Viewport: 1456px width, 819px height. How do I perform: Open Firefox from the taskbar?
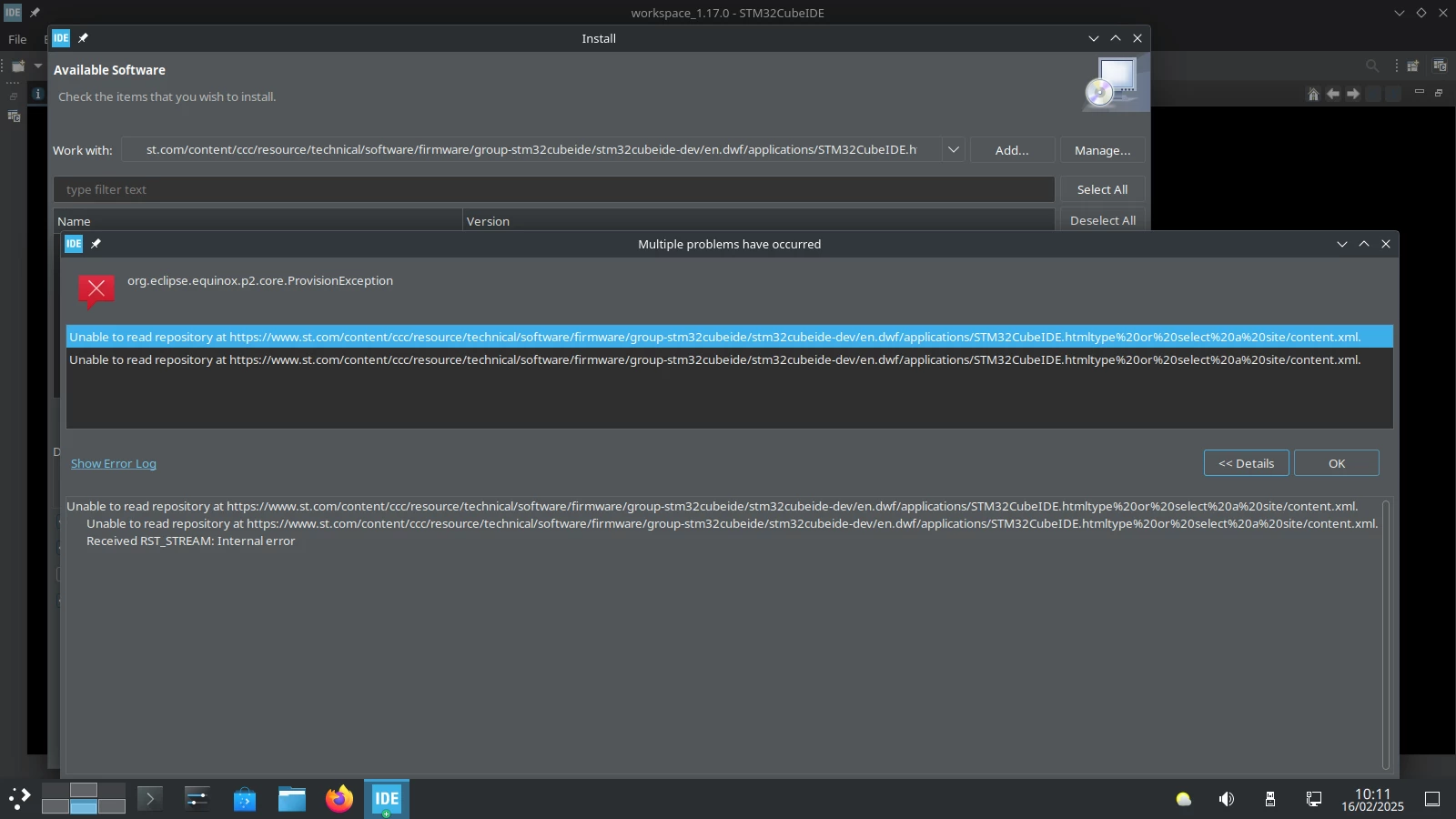[x=339, y=799]
